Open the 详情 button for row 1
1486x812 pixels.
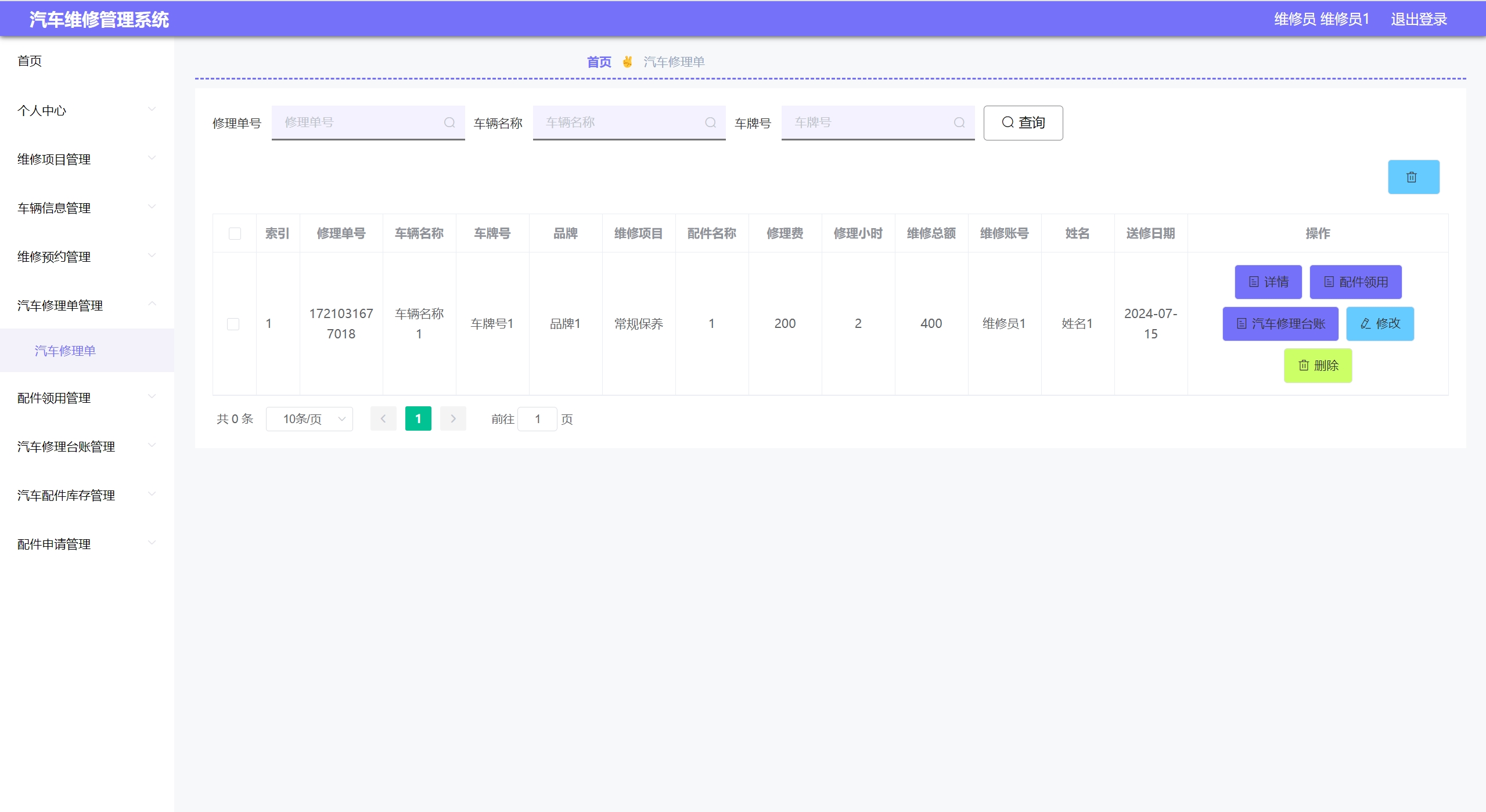[1268, 282]
